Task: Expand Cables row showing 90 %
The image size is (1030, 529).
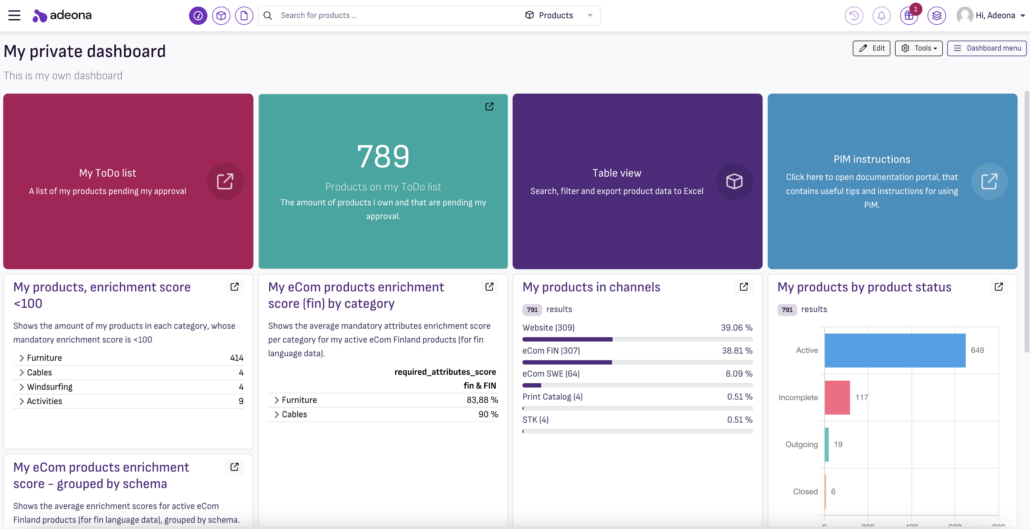Action: 277,415
